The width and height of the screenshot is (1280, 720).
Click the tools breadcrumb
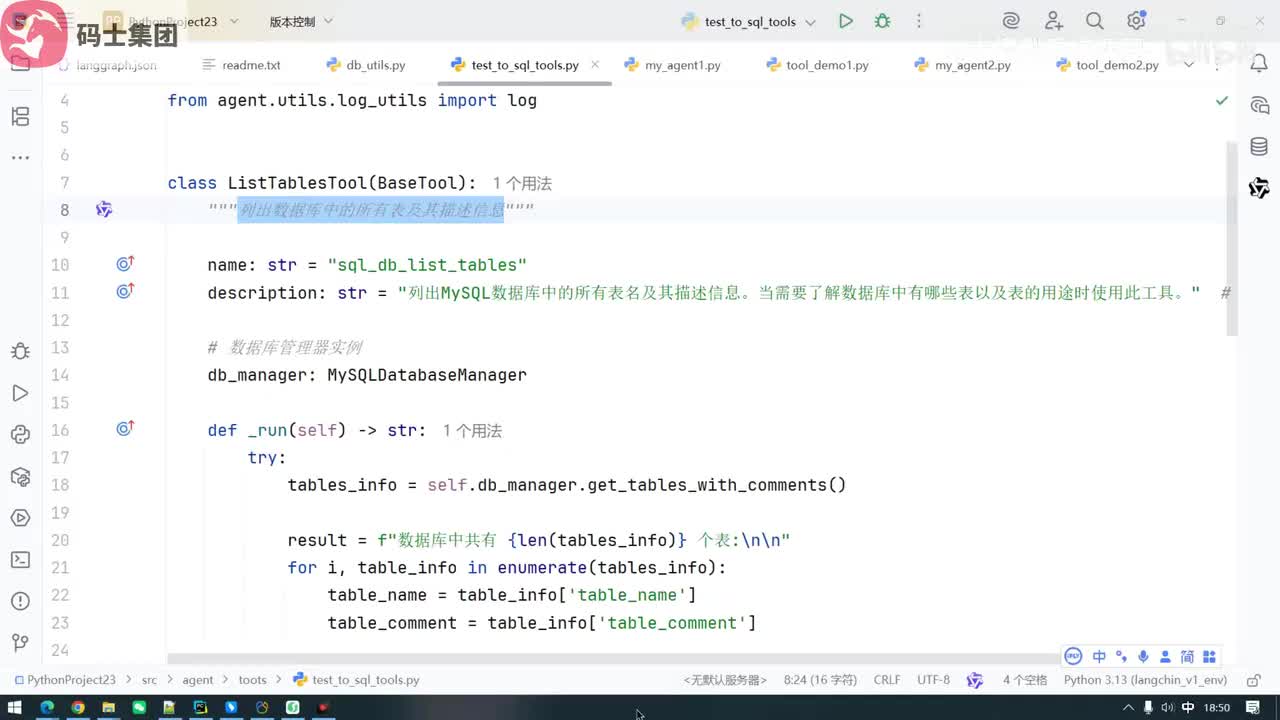[252, 680]
